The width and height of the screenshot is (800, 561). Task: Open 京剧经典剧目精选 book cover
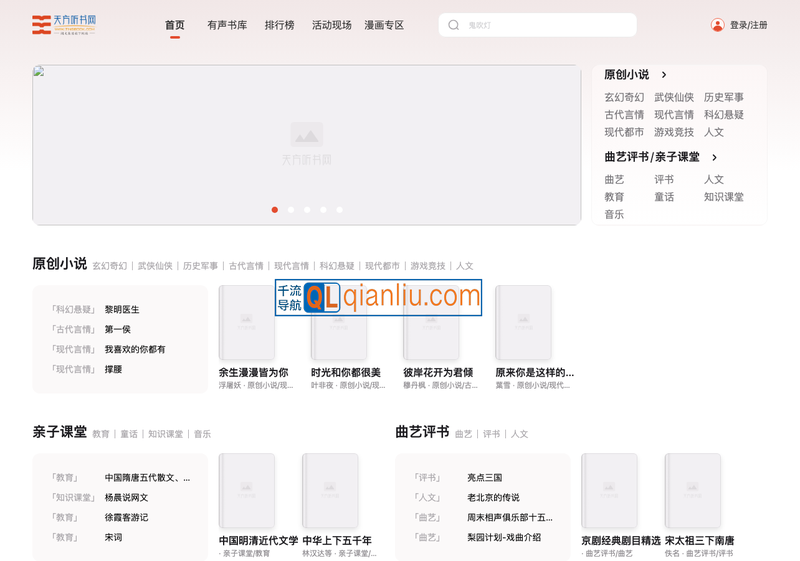coord(609,491)
